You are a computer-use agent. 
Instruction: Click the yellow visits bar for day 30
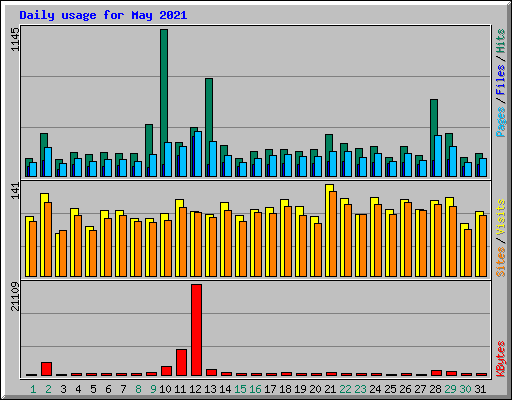pyautogui.click(x=463, y=250)
